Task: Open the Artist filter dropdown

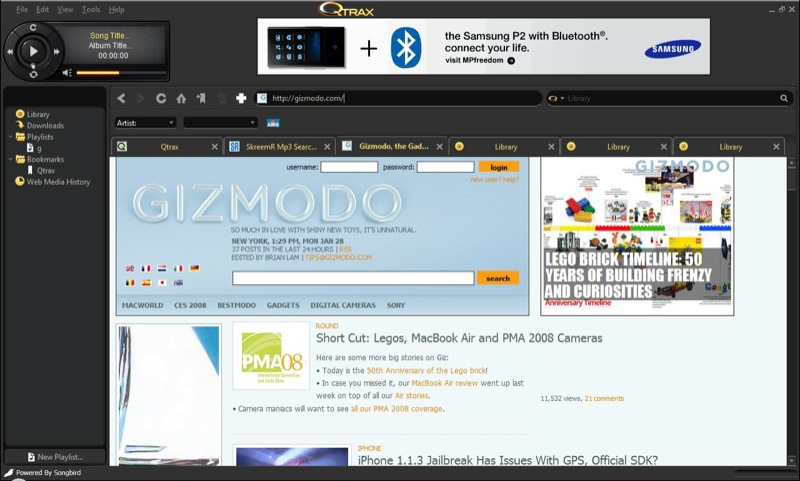Action: point(145,122)
